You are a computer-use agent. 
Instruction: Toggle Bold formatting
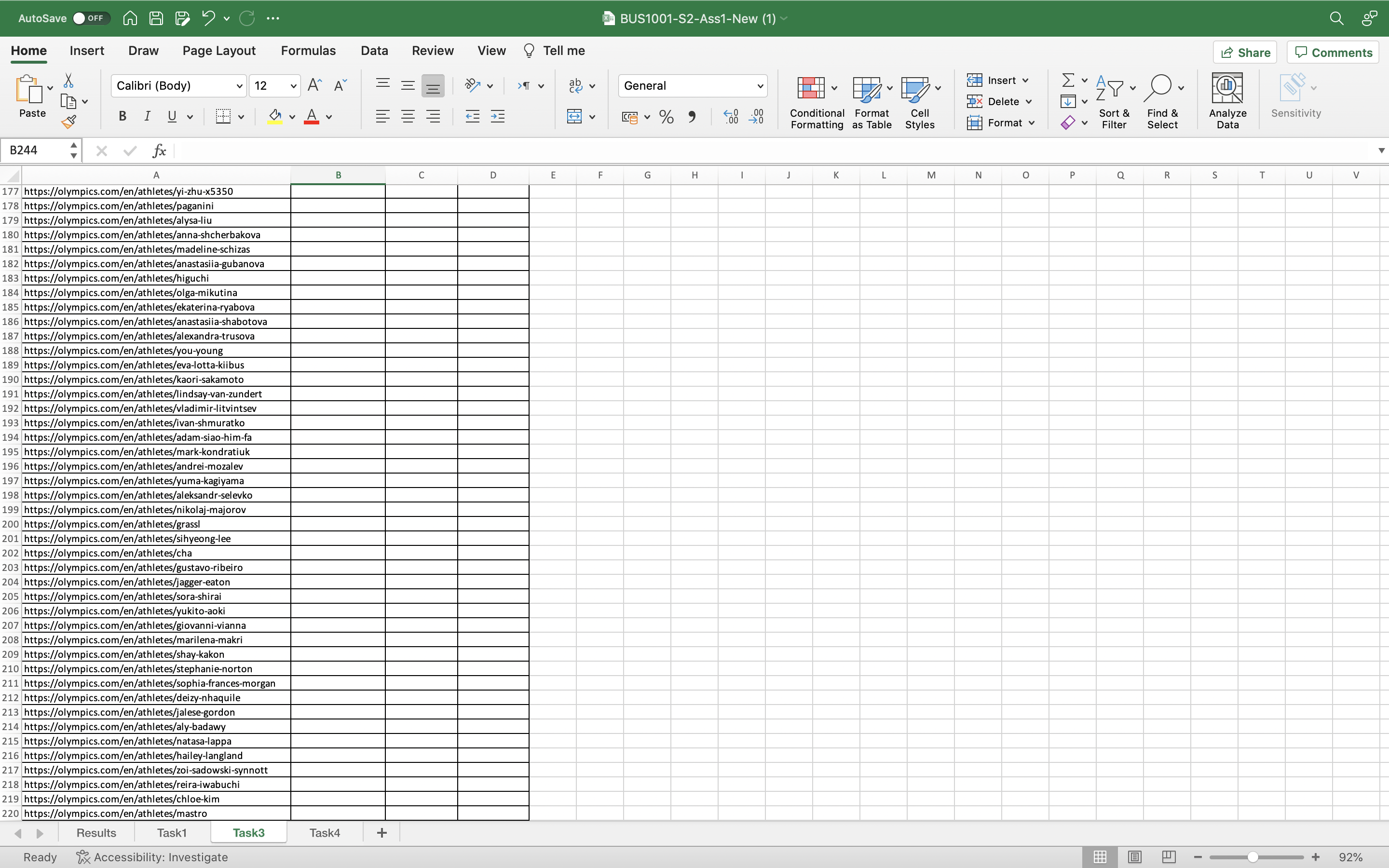click(x=122, y=117)
